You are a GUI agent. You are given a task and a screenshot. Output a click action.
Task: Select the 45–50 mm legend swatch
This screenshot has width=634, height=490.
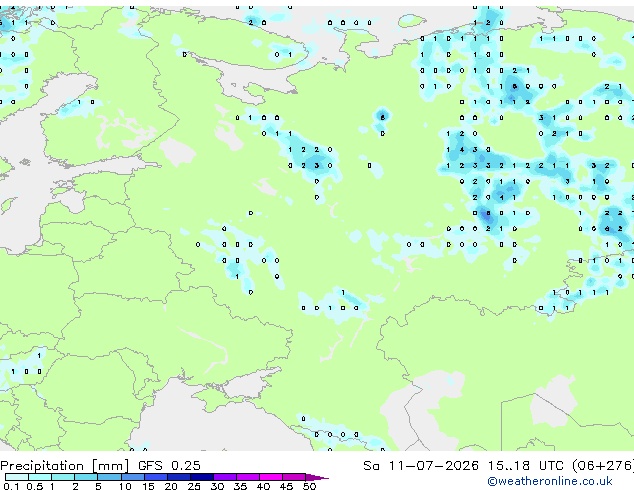tap(294, 477)
